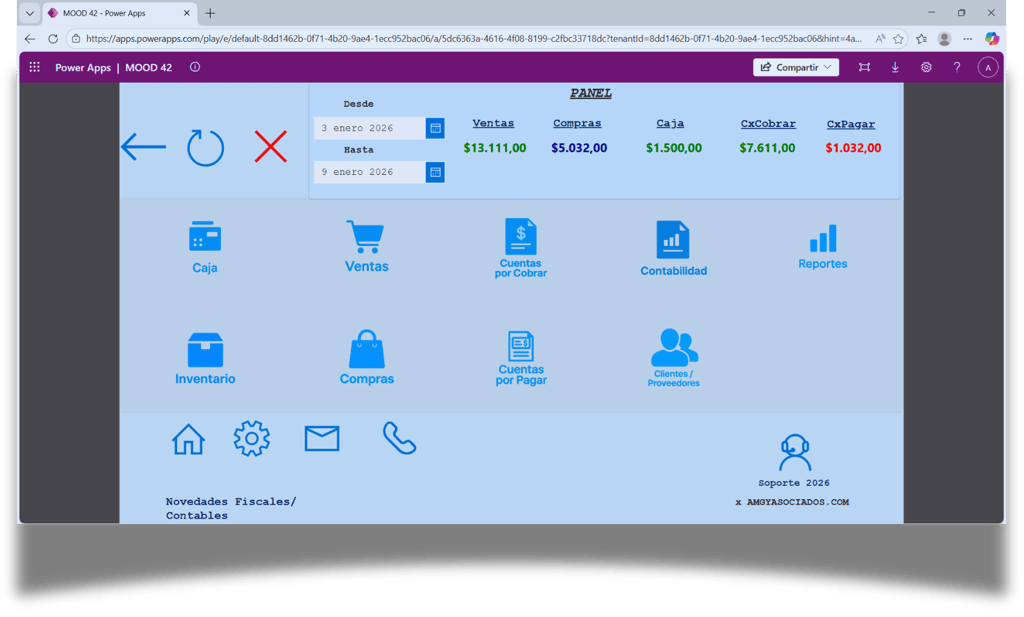The width and height of the screenshot is (1024, 617).
Task: Click the browser address bar URL
Action: point(473,39)
